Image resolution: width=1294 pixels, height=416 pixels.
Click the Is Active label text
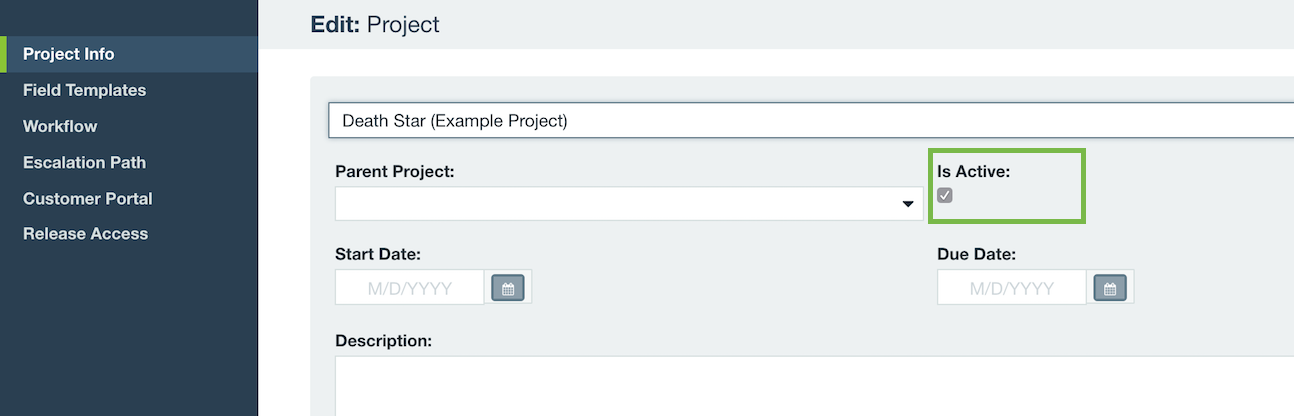click(x=974, y=172)
